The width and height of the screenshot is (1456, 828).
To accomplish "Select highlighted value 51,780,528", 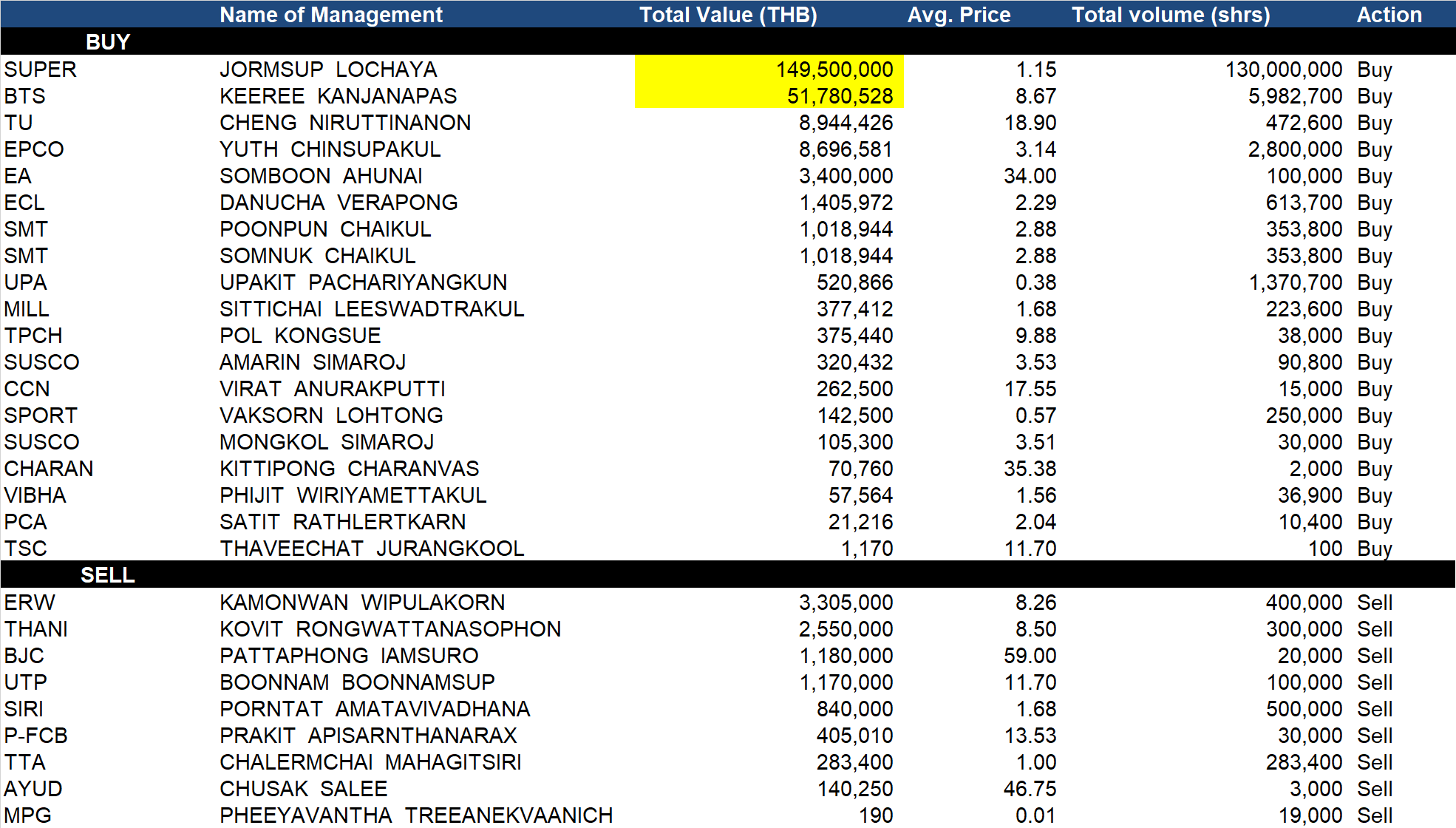I will pos(840,96).
